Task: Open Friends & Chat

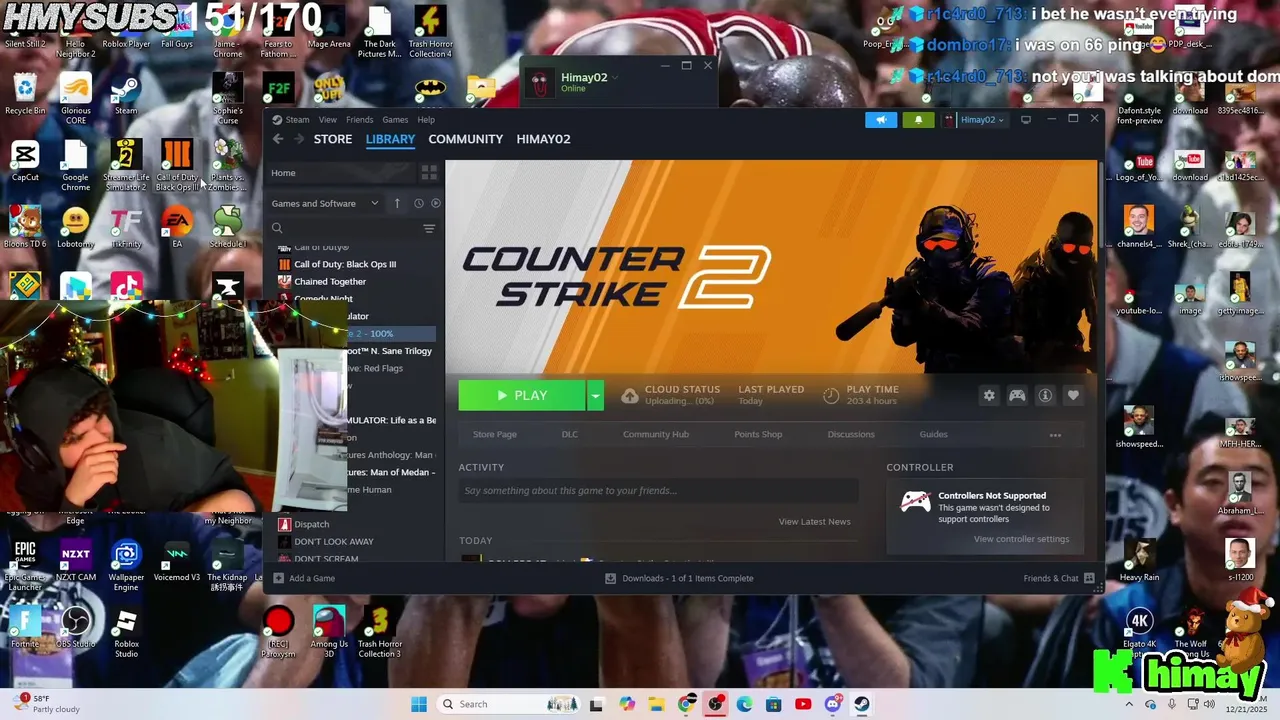Action: click(1059, 578)
